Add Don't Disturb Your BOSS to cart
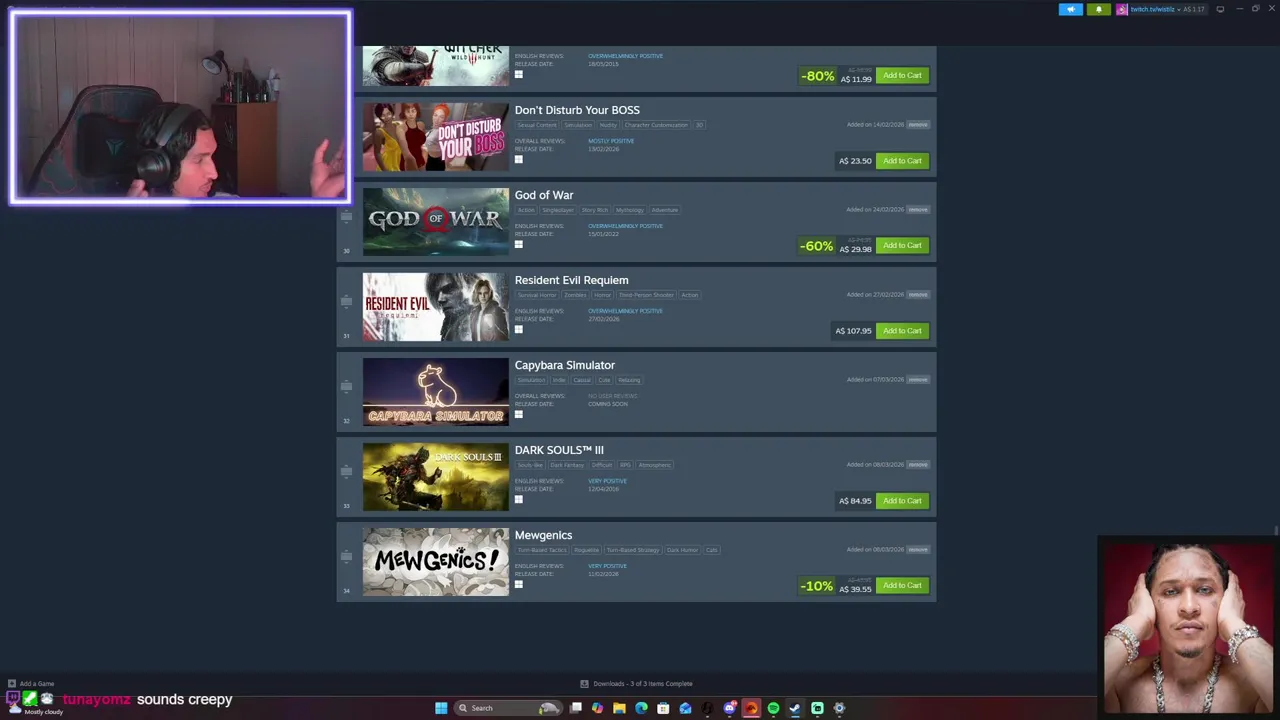This screenshot has width=1280, height=720. (902, 160)
